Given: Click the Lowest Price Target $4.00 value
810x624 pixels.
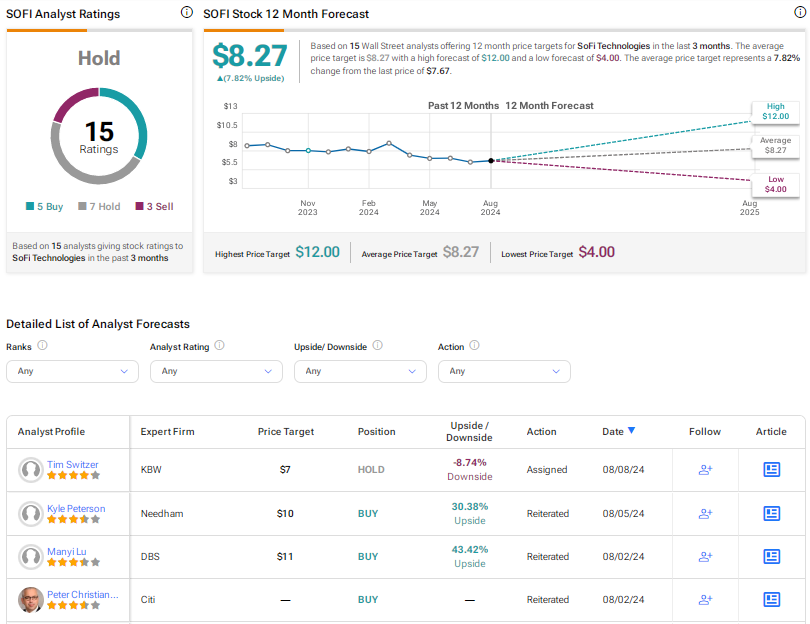Looking at the screenshot, I should [x=597, y=252].
